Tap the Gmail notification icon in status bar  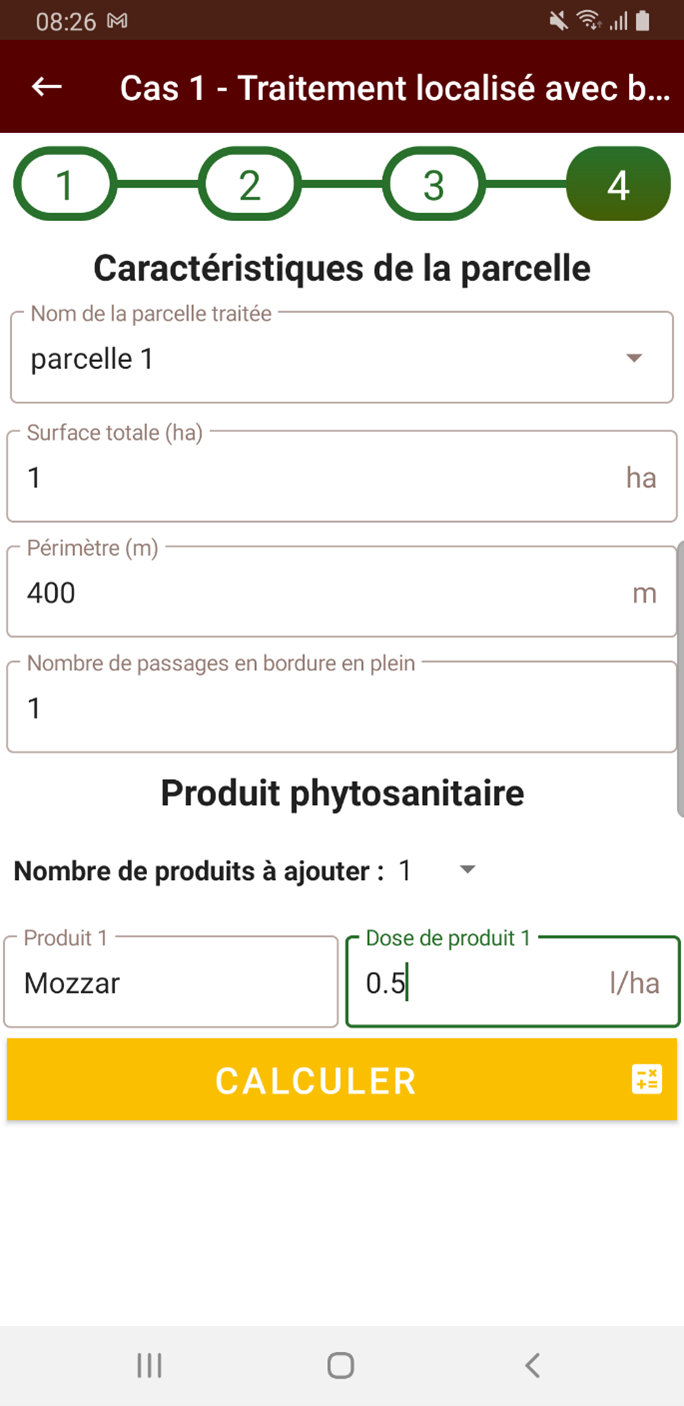pyautogui.click(x=117, y=20)
